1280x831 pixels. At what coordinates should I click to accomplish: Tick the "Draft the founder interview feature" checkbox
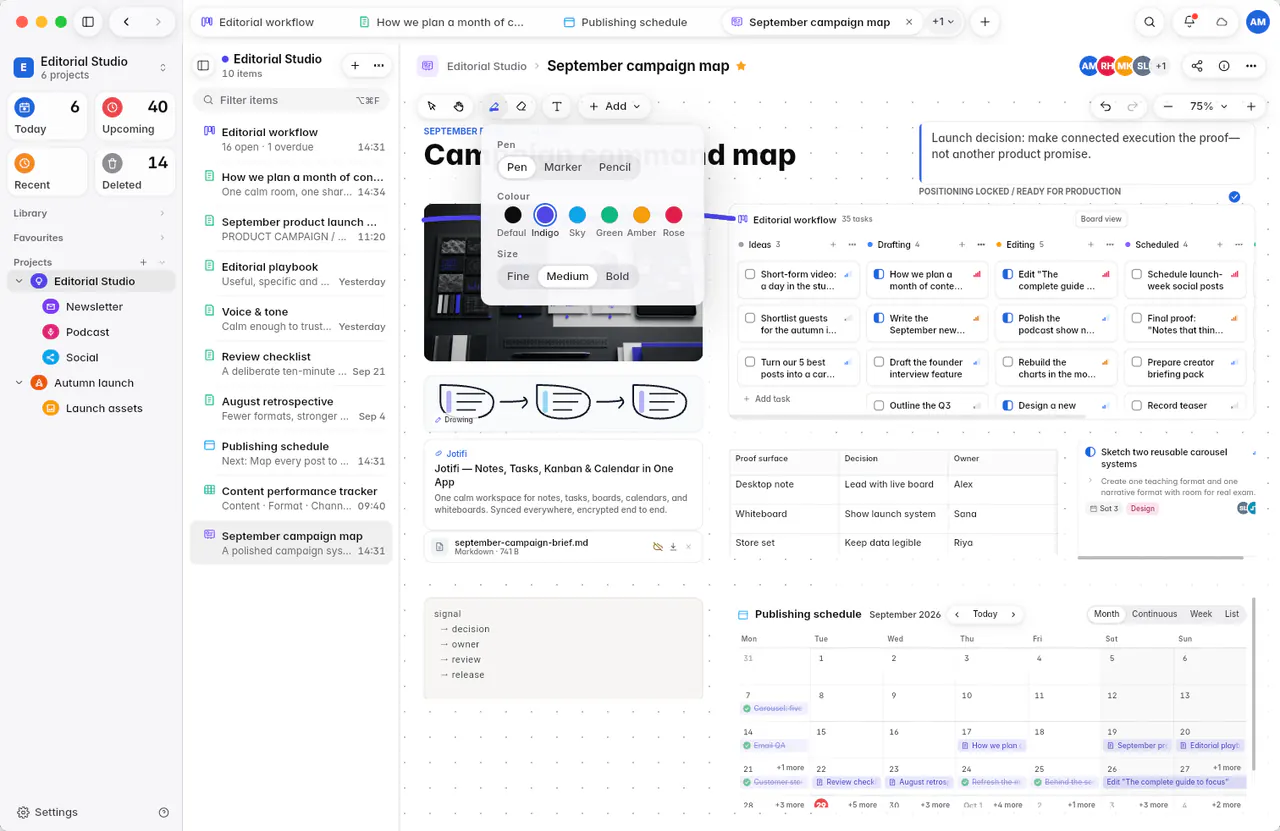(x=879, y=362)
